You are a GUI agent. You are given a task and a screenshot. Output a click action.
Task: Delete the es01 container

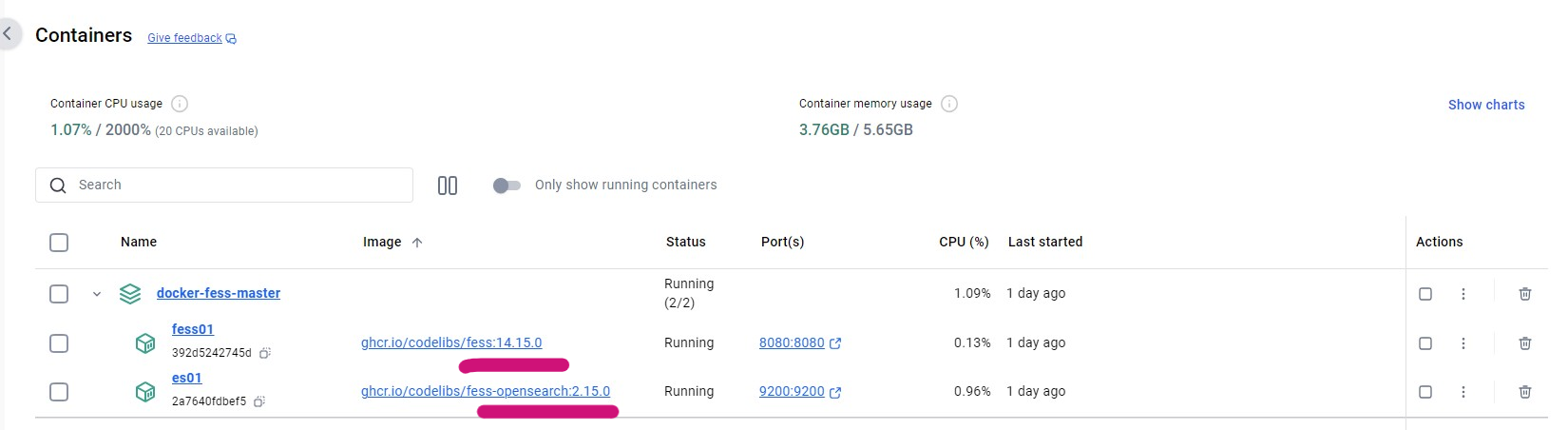click(x=1524, y=392)
